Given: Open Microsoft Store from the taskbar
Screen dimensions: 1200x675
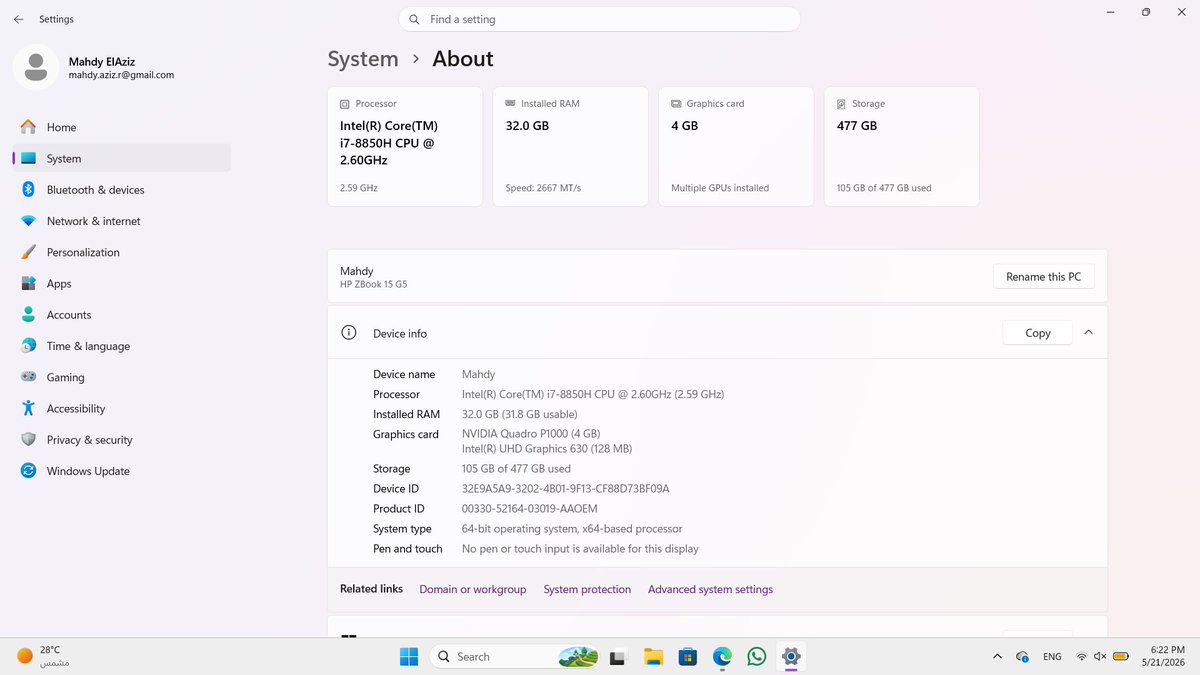Looking at the screenshot, I should click(687, 657).
